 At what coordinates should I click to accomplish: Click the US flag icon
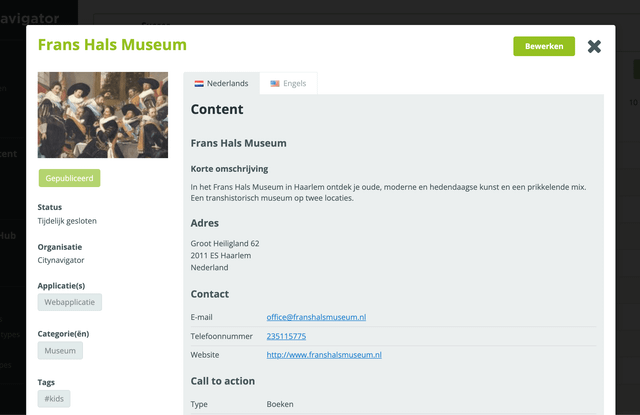pyautogui.click(x=275, y=84)
